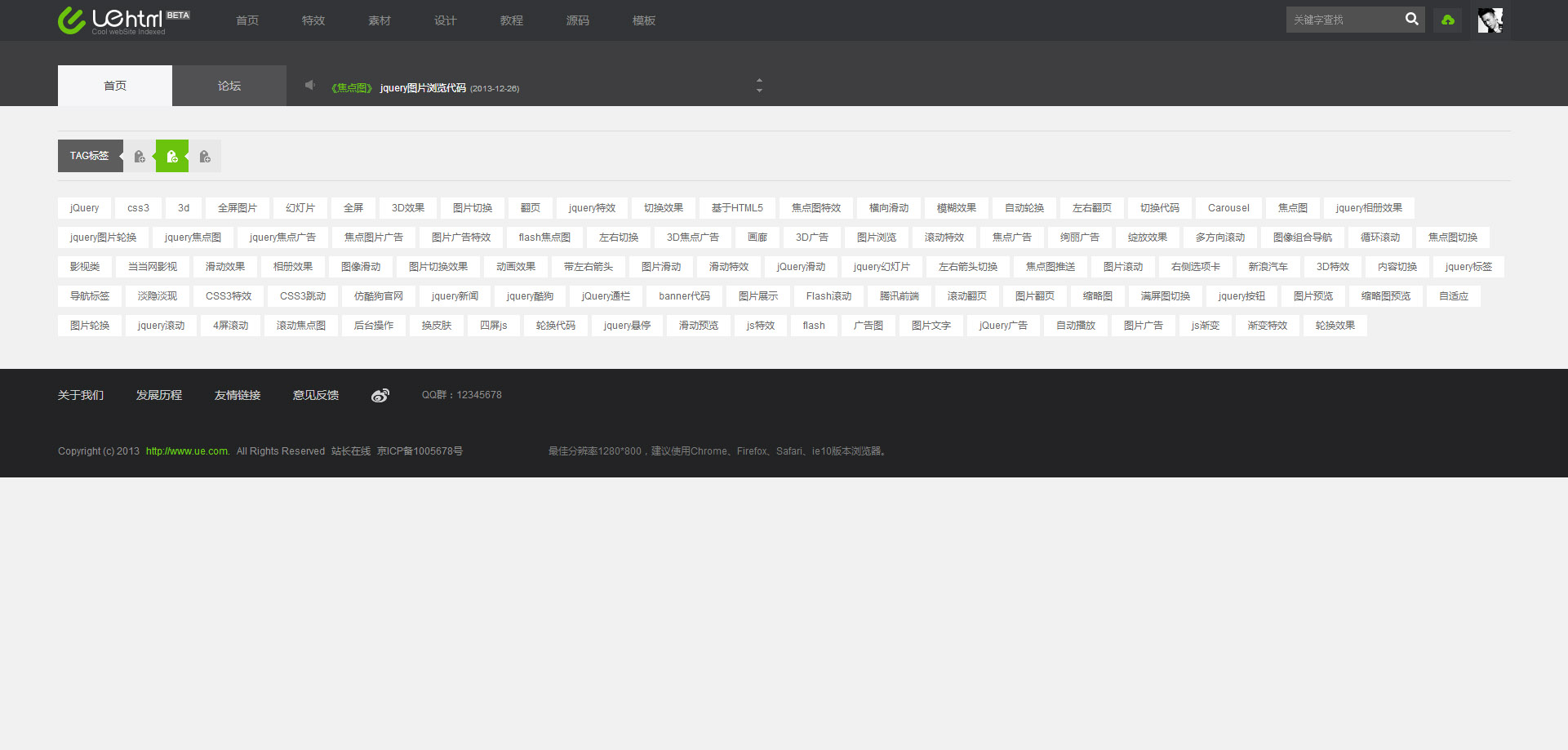The width and height of the screenshot is (1568, 750).
Task: Select the gray tag icon beside TAG标签
Action: (140, 156)
